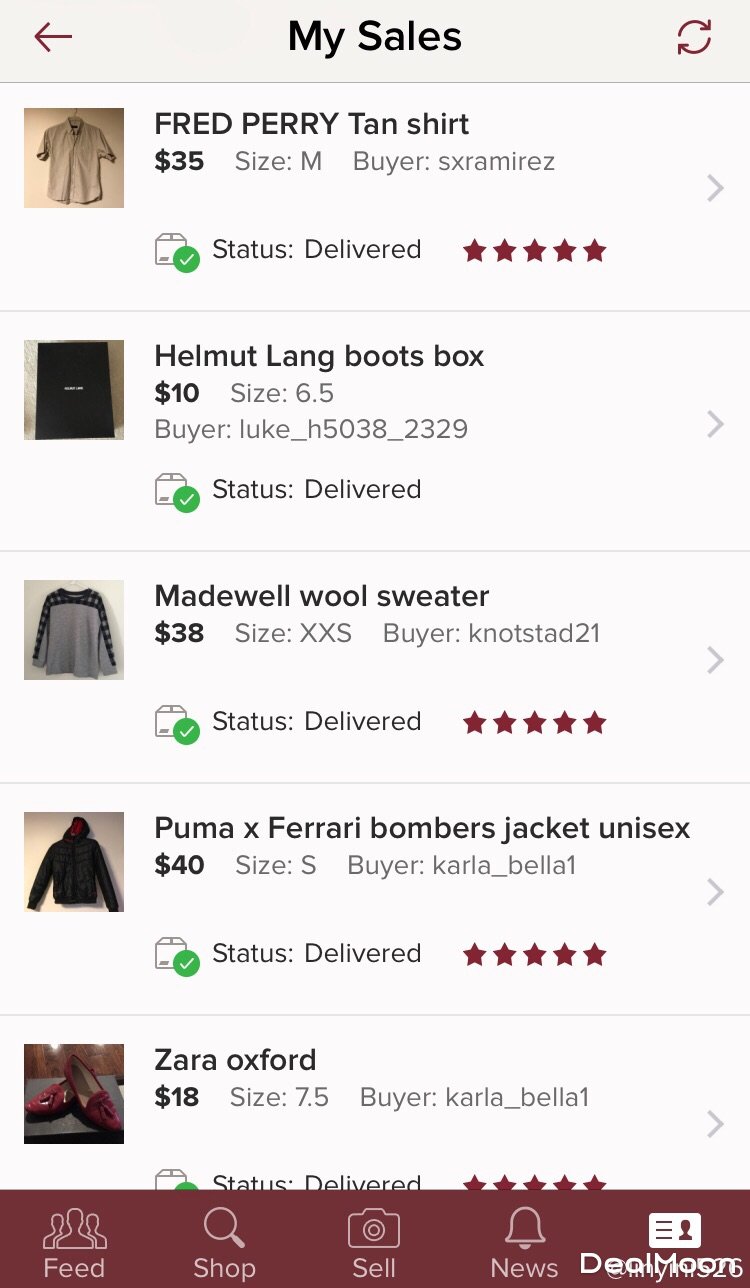Screen dimensions: 750x1288
Task: Tap the back arrow icon
Action: [x=53, y=38]
